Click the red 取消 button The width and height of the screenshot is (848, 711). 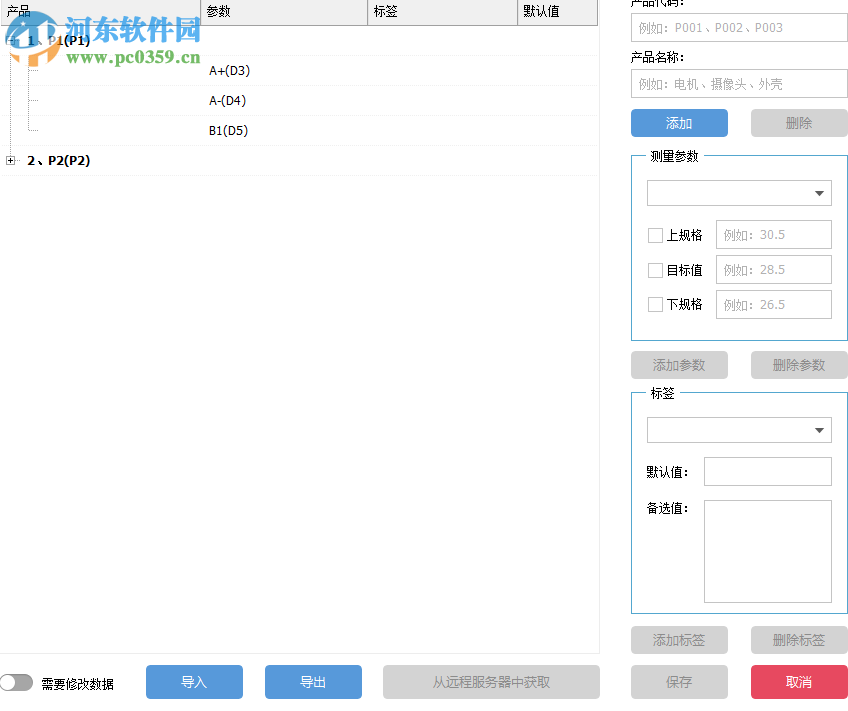coord(799,681)
